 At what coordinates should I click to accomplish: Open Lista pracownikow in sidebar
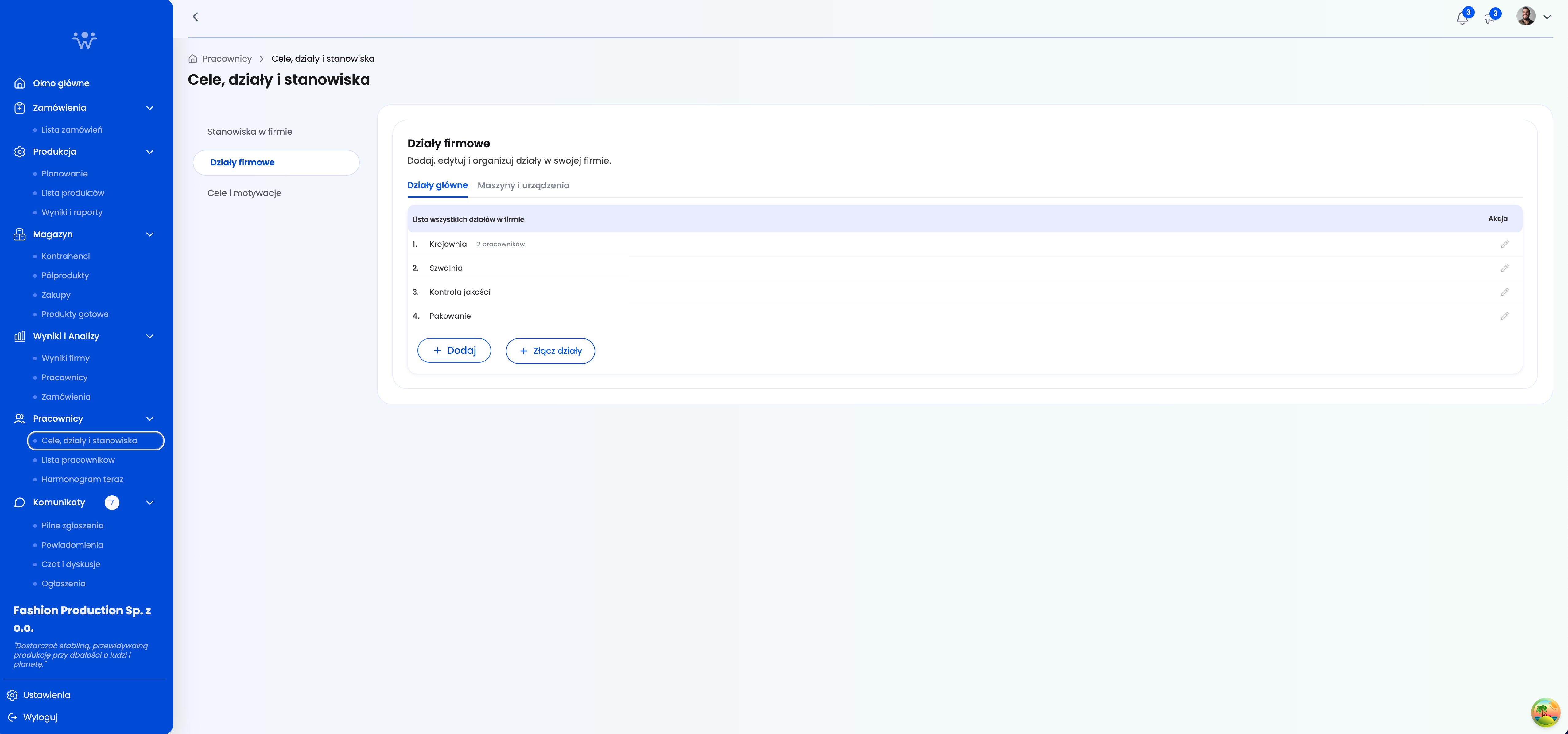coord(78,460)
